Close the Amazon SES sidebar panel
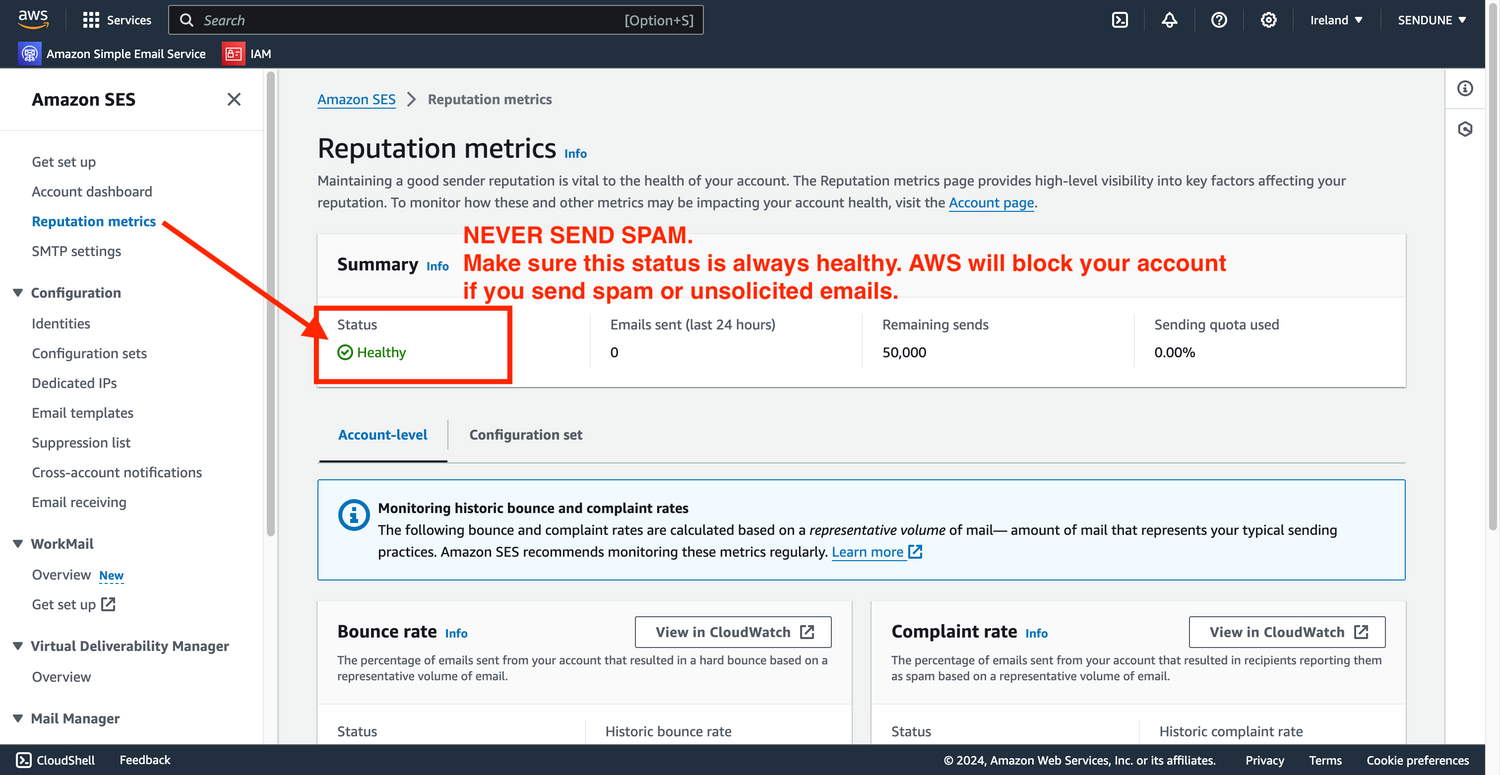The width and height of the screenshot is (1500, 775). point(234,99)
